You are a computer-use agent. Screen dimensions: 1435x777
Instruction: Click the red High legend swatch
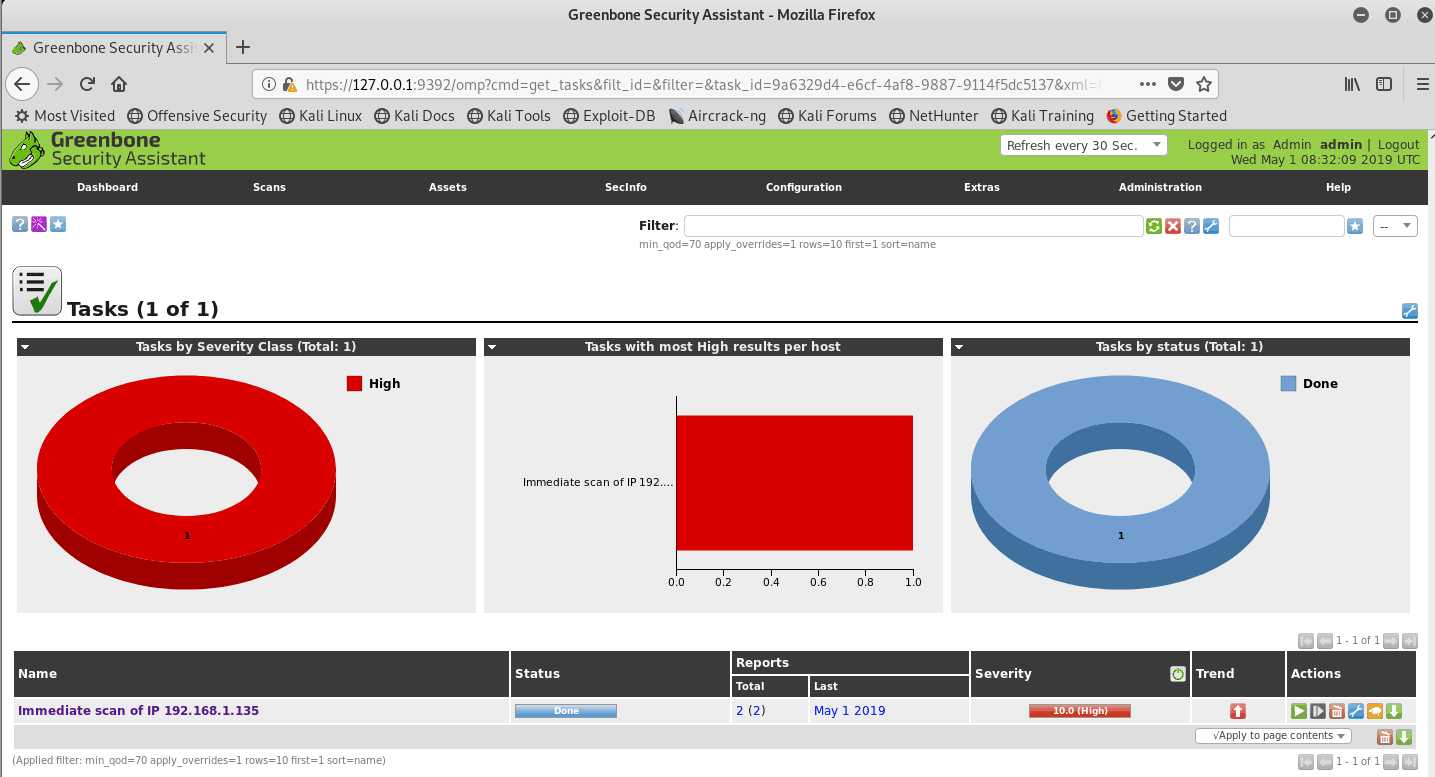pyautogui.click(x=354, y=383)
